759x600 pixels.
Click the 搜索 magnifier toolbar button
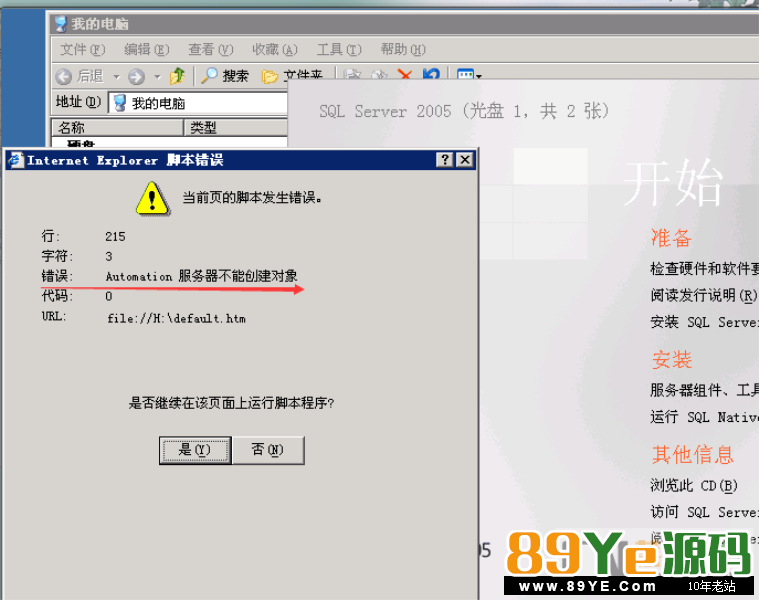point(225,75)
